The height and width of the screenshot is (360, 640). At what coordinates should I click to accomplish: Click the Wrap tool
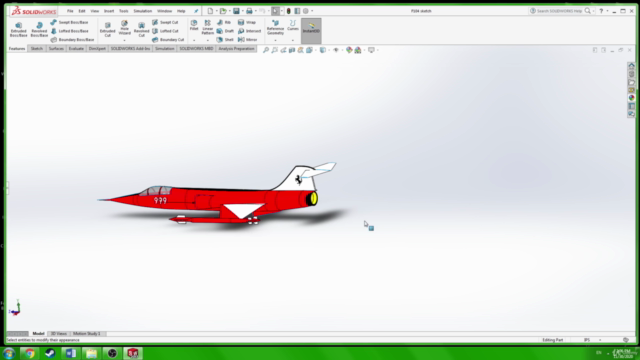(247, 22)
